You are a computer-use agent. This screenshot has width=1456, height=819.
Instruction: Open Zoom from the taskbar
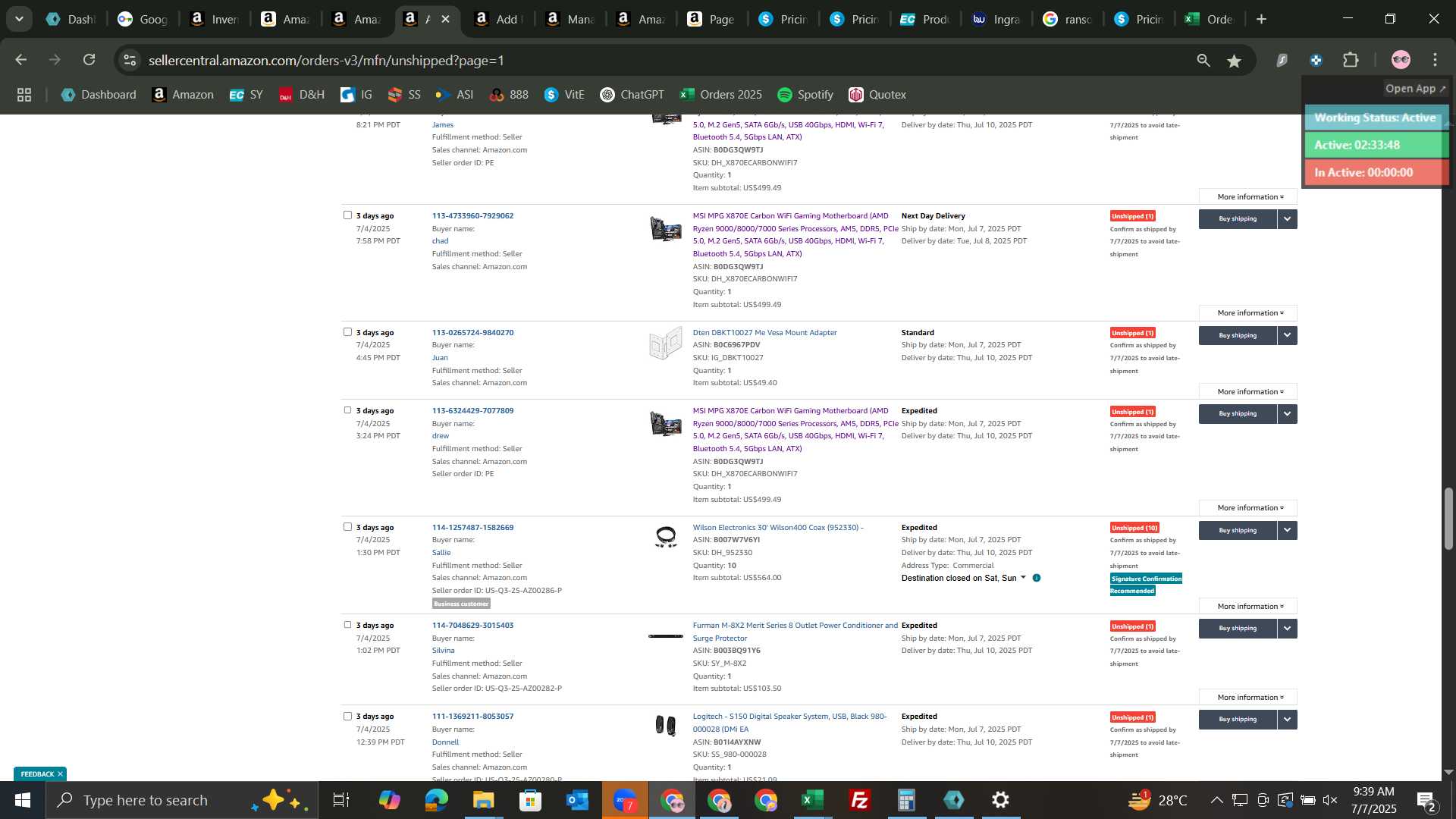click(625, 800)
